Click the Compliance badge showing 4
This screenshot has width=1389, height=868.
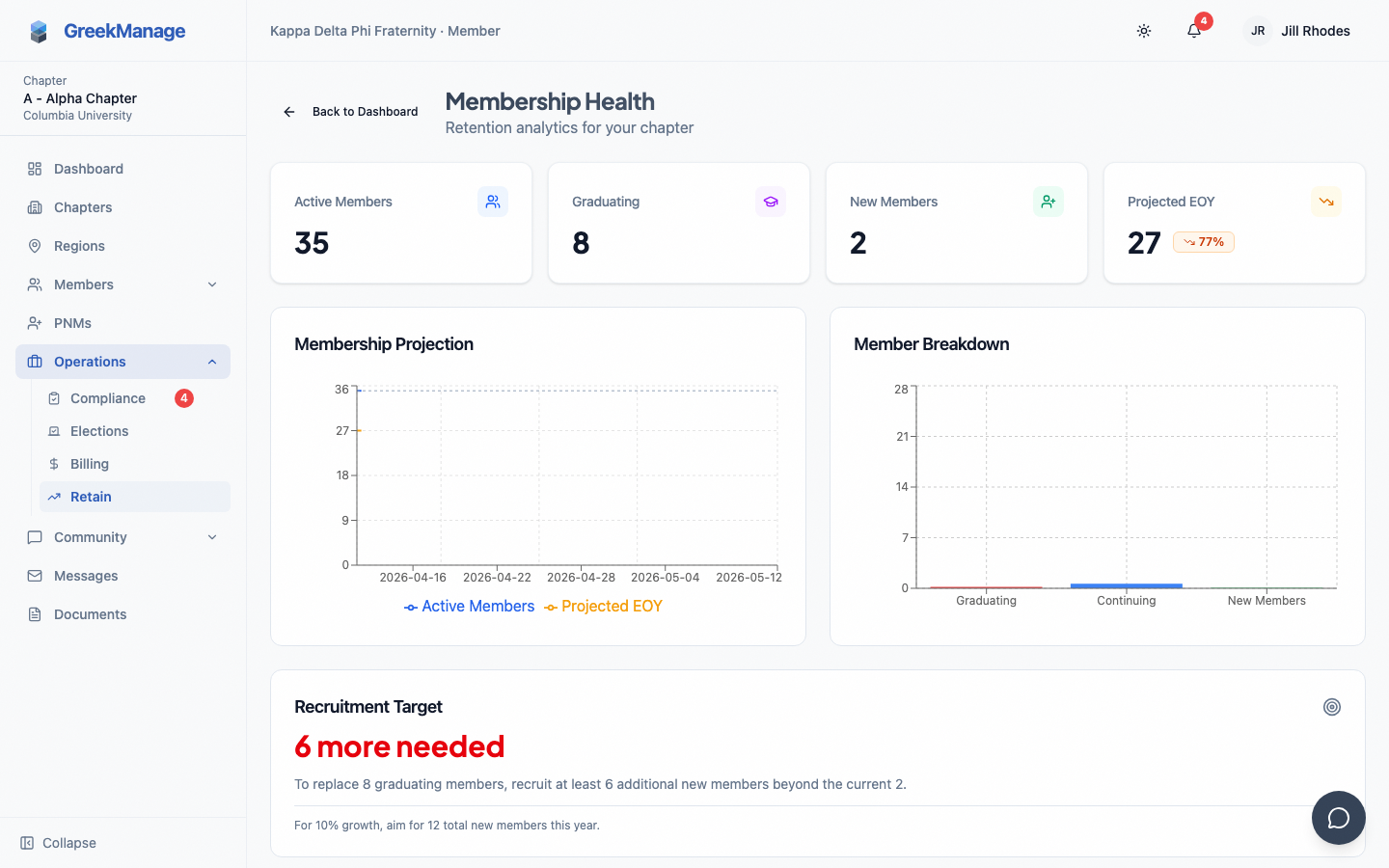tap(184, 398)
